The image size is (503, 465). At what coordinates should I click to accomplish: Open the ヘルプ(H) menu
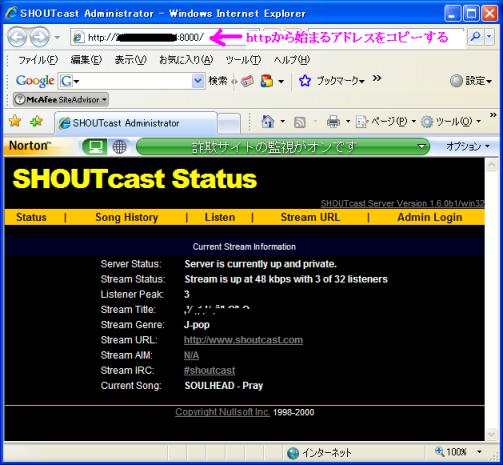[292, 60]
